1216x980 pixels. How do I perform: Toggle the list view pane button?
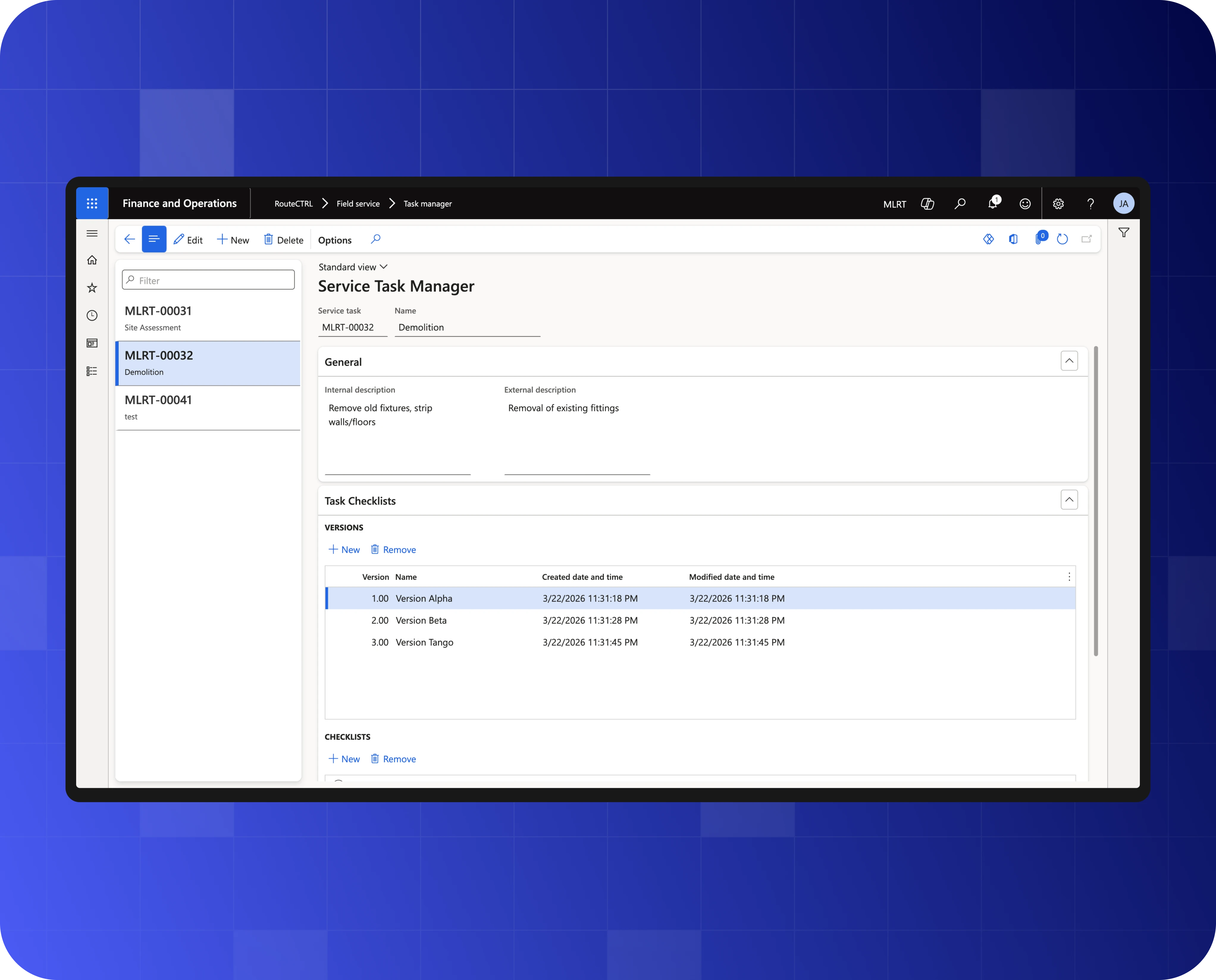pos(153,239)
